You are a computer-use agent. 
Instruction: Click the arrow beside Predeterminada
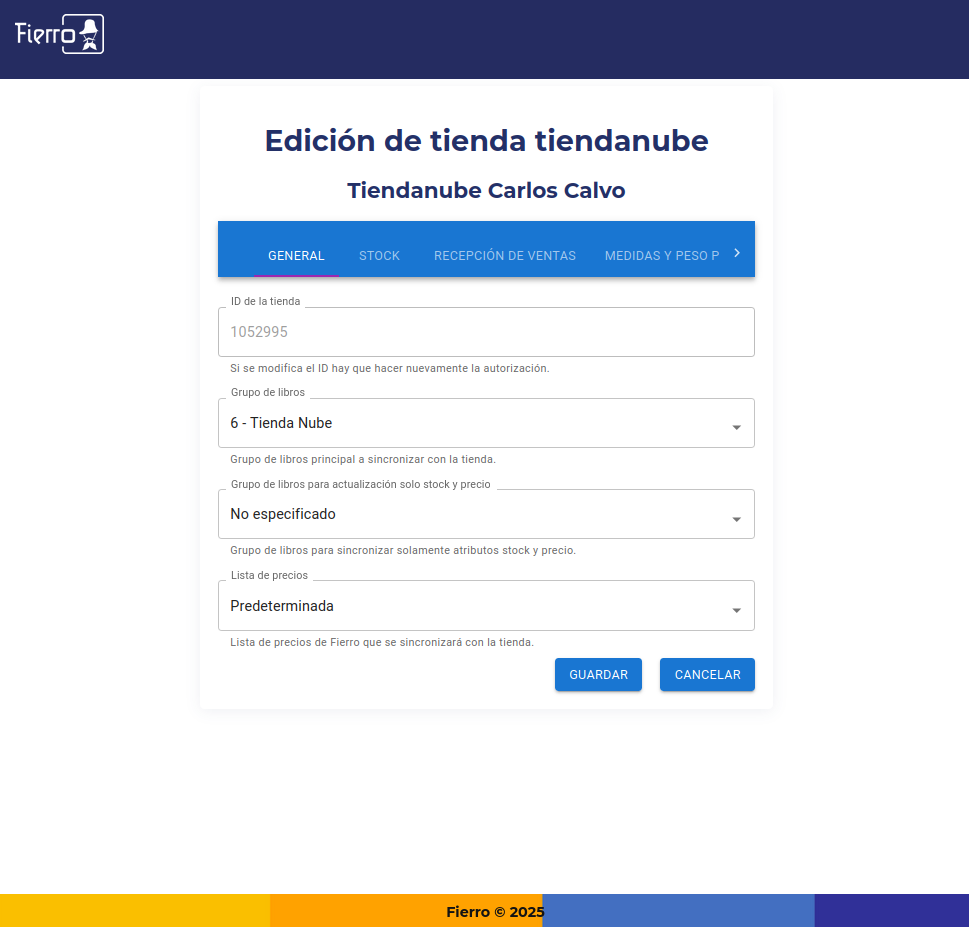click(736, 610)
